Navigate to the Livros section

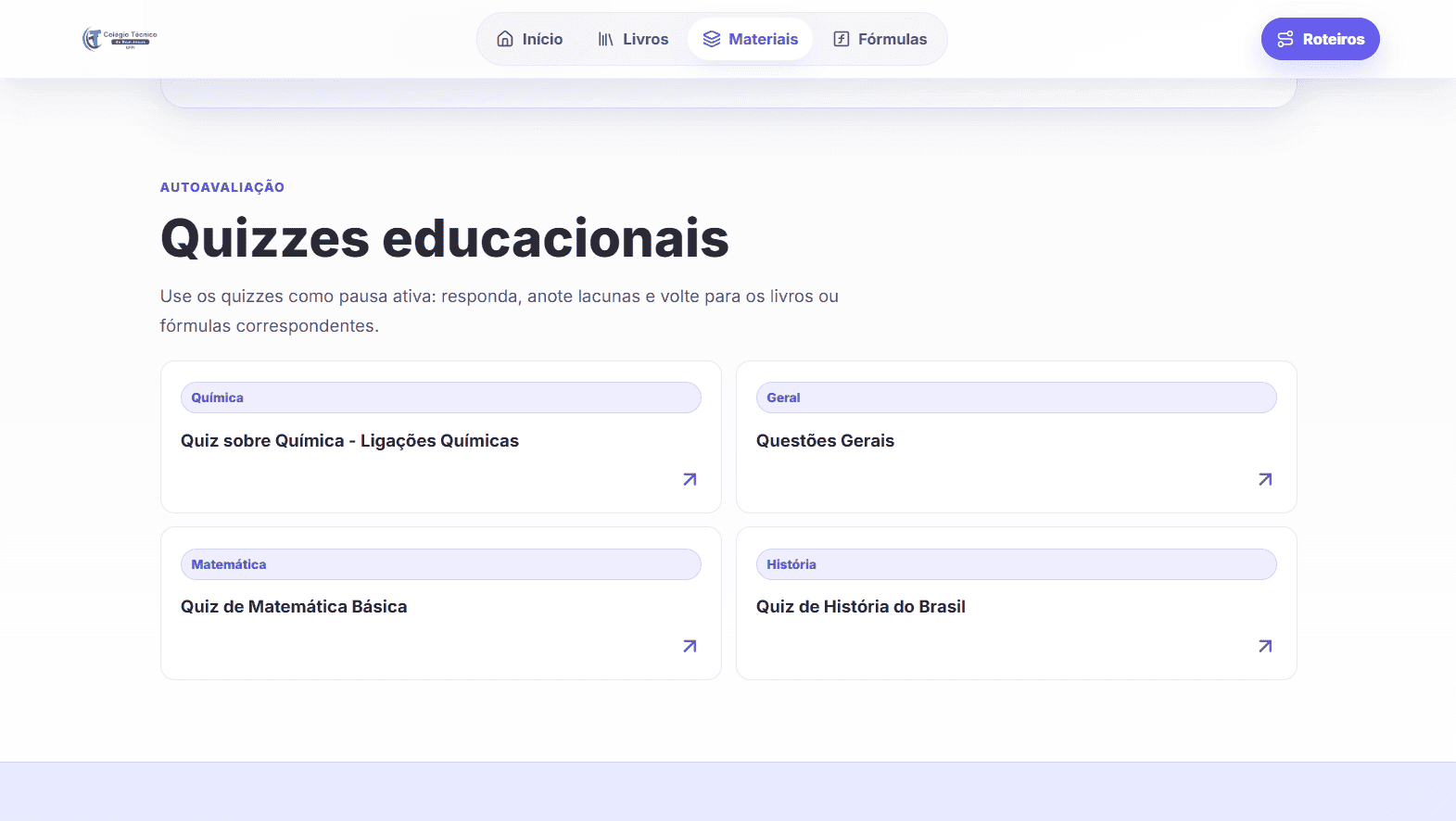click(x=633, y=39)
